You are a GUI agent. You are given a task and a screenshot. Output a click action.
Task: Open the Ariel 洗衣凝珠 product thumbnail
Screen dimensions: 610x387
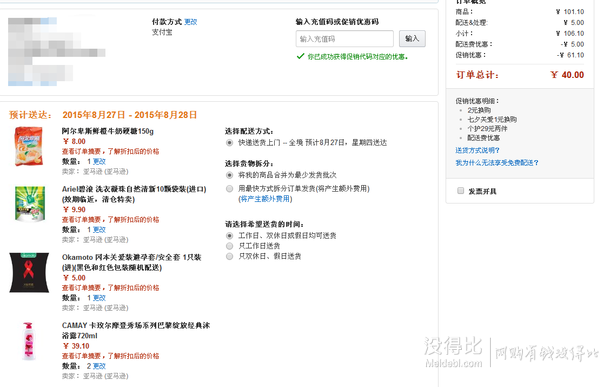tap(30, 204)
